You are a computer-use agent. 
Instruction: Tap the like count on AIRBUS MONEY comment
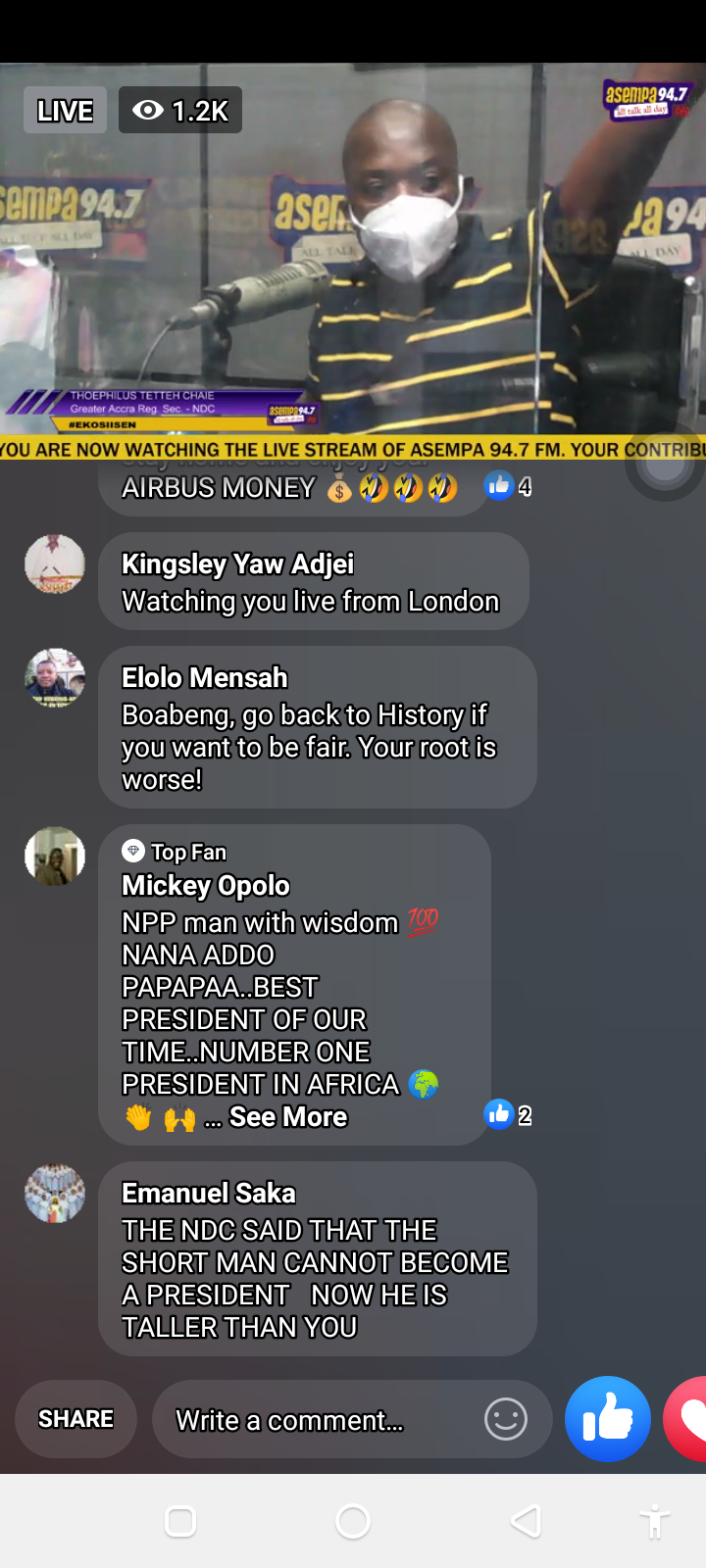509,486
